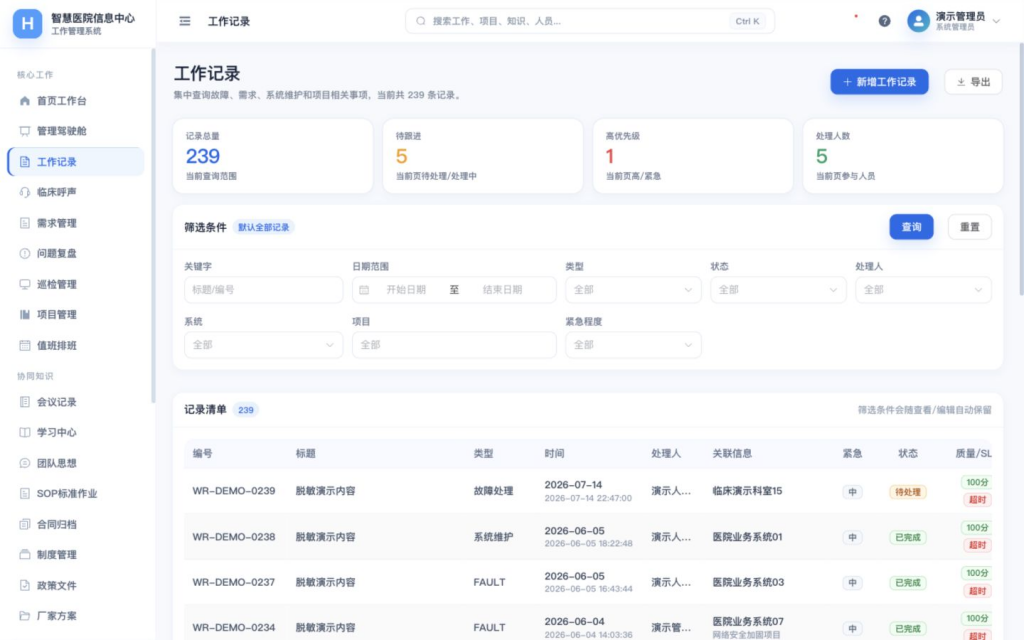This screenshot has height=640, width=1024.
Task: Click the icon beside 会议记录
Action: coord(25,402)
